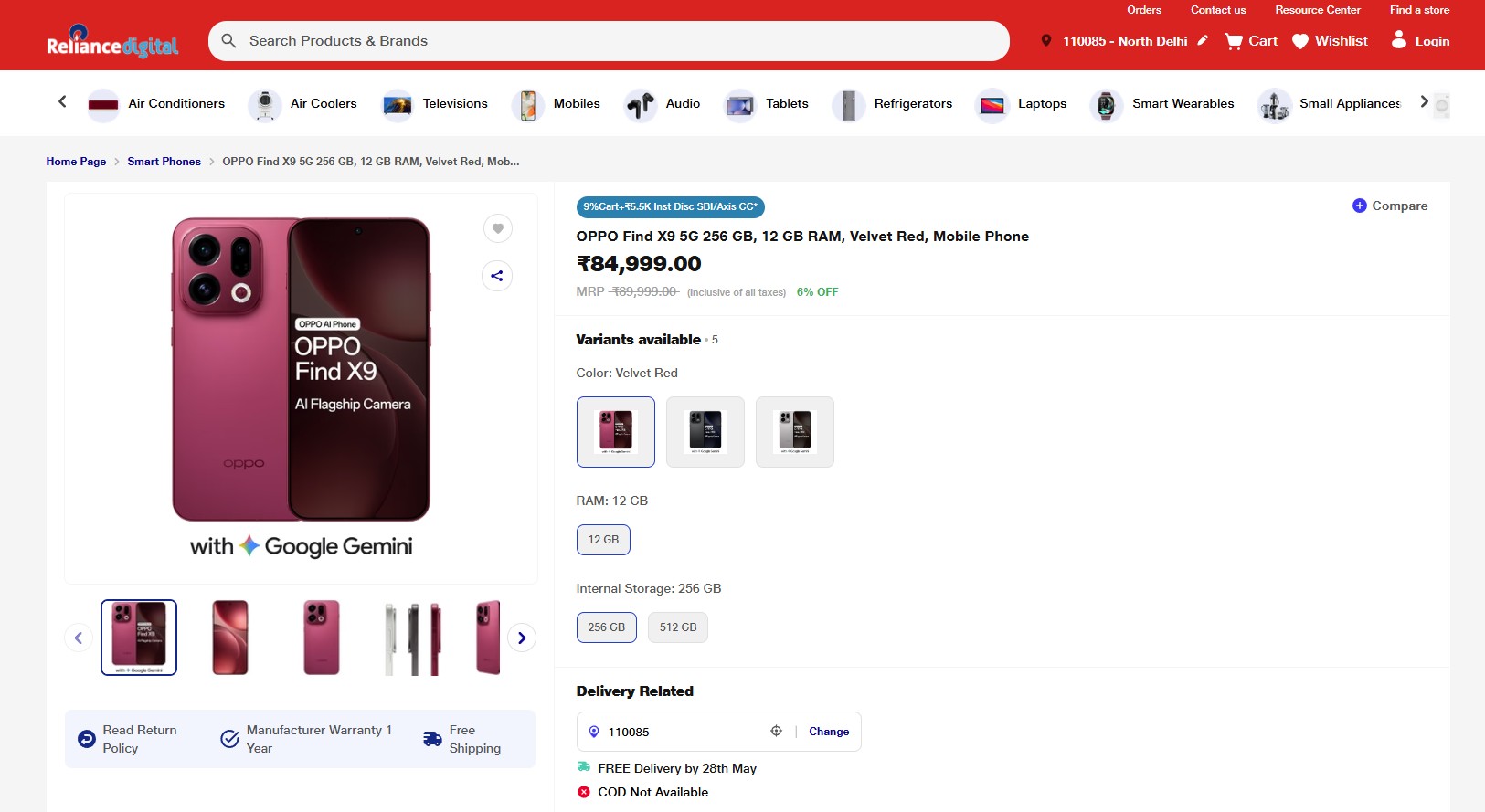Screen dimensions: 1485x812
Task: Select 12 GB RAM option
Action: click(x=603, y=540)
